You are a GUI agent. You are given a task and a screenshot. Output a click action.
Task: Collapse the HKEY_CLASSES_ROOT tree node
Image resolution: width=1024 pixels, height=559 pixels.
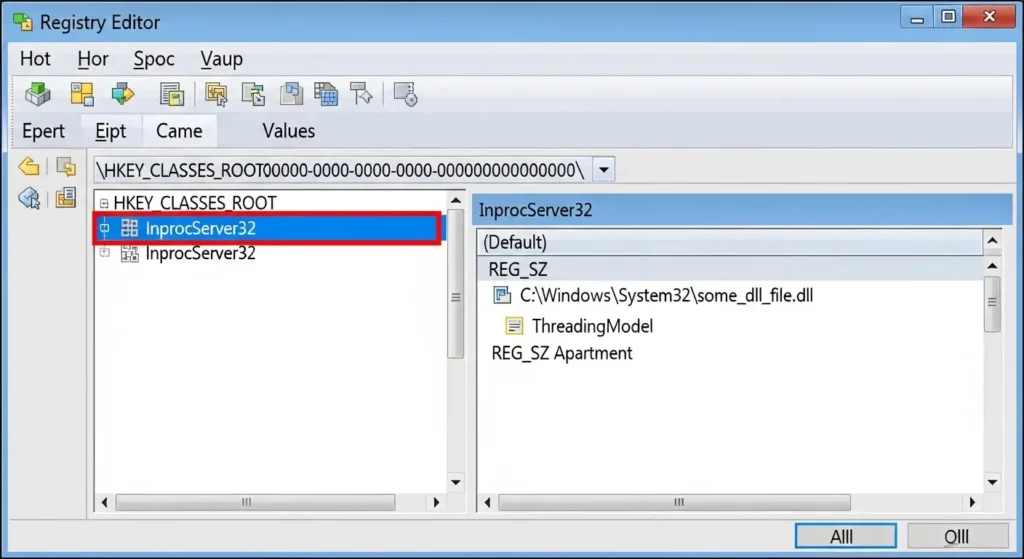coord(104,203)
